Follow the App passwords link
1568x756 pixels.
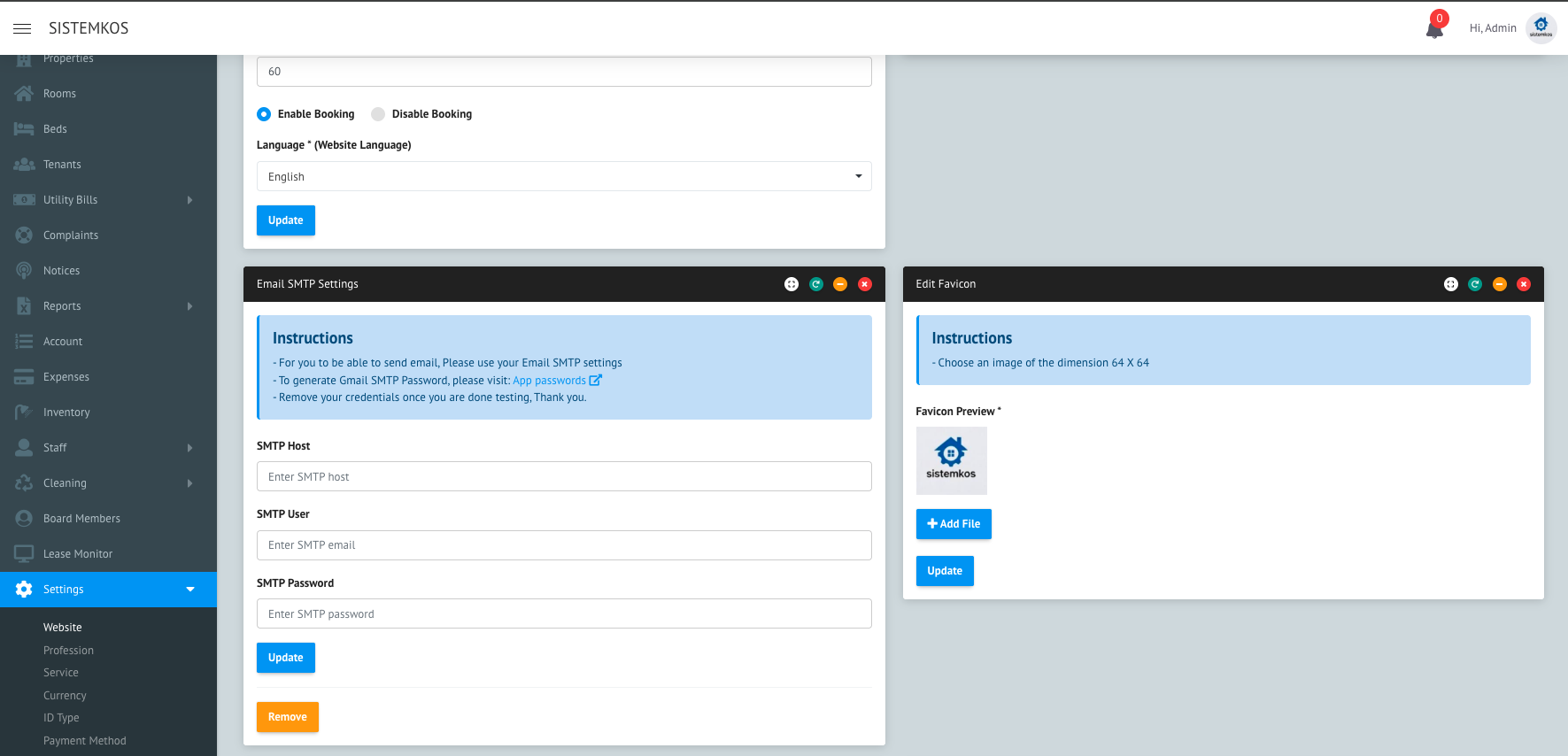[549, 381]
